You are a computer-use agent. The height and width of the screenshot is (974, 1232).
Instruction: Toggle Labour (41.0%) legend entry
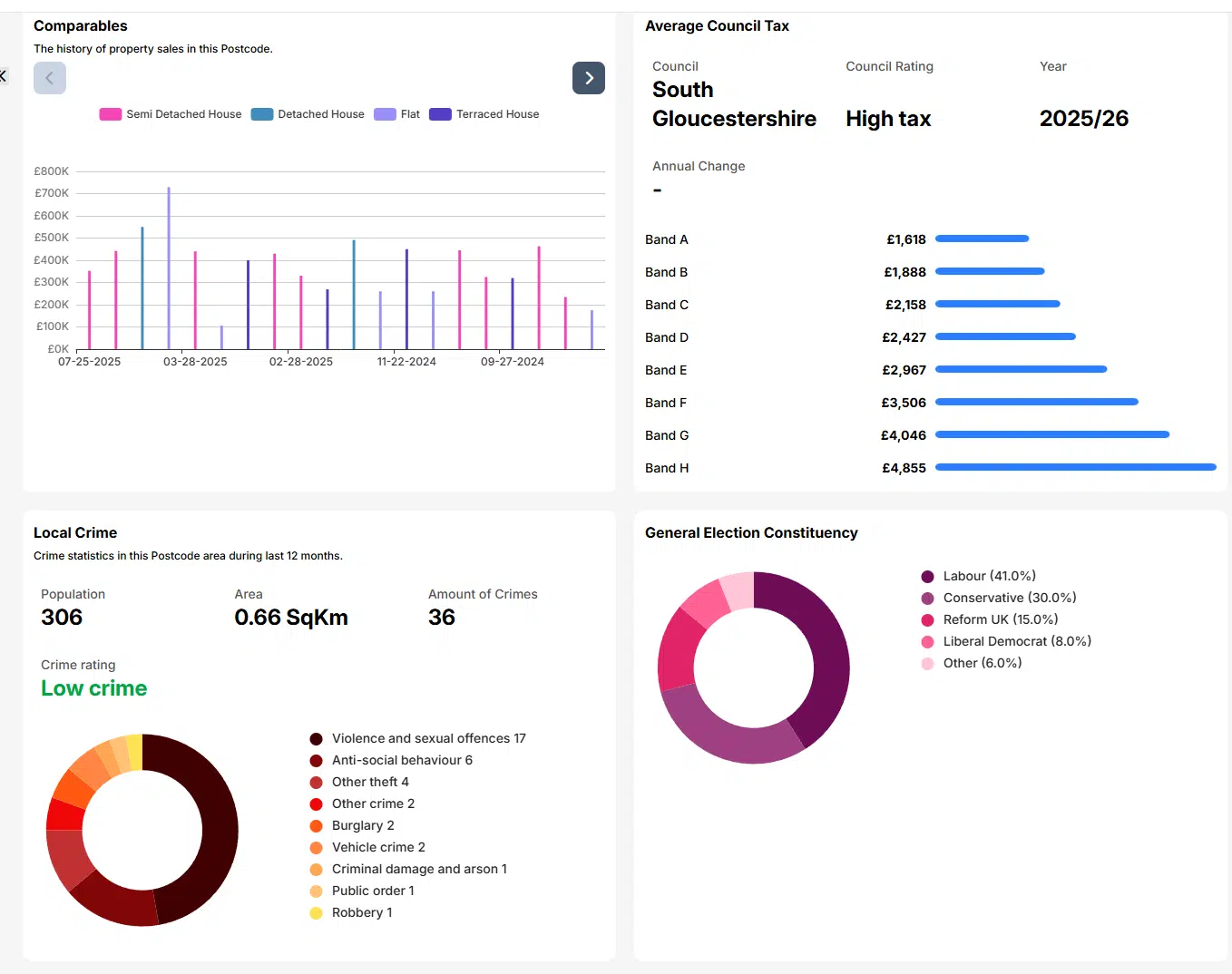point(978,576)
